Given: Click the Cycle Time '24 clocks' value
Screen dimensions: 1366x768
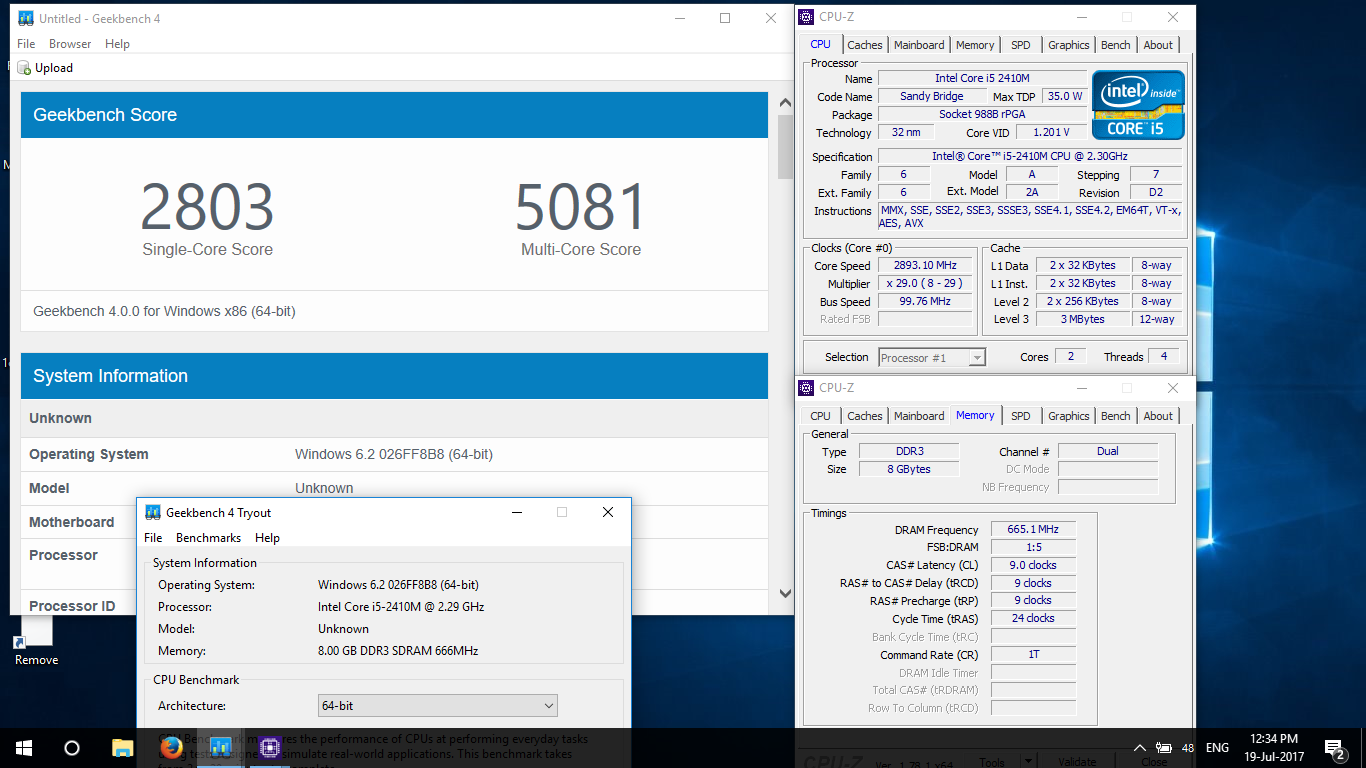Looking at the screenshot, I should click(1033, 618).
